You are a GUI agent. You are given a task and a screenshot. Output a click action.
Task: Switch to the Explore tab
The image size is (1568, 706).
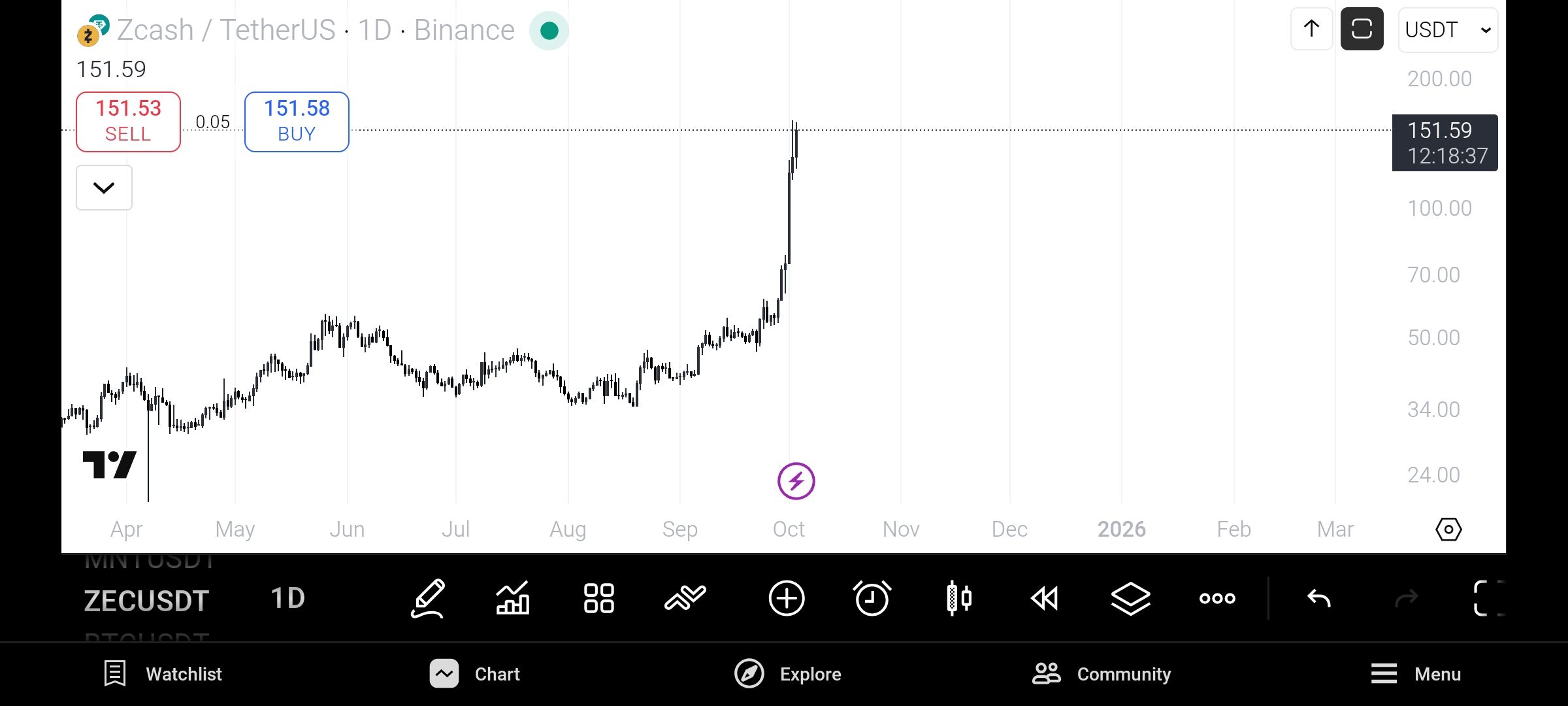788,674
